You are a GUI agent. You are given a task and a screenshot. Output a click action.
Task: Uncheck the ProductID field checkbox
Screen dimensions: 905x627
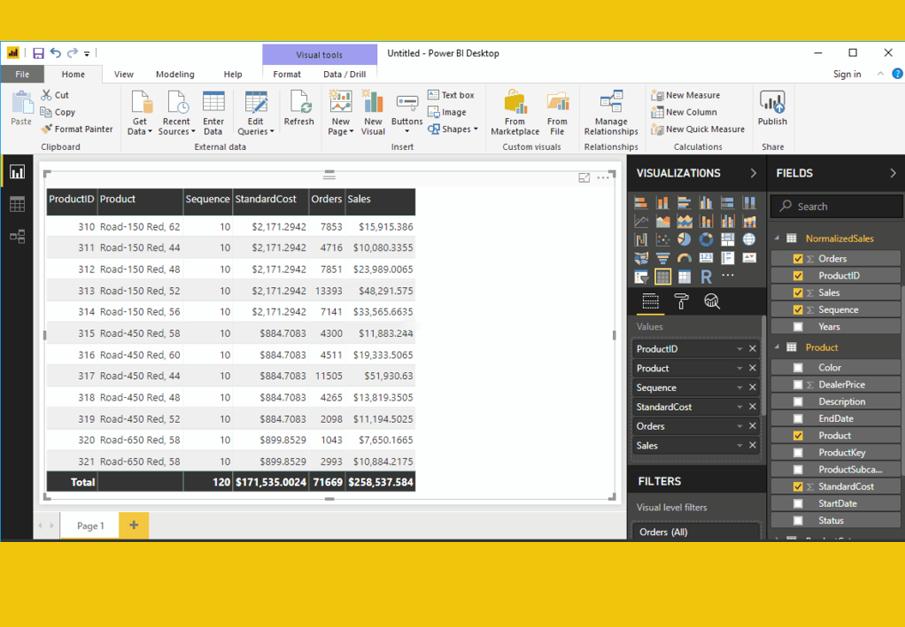coord(798,275)
